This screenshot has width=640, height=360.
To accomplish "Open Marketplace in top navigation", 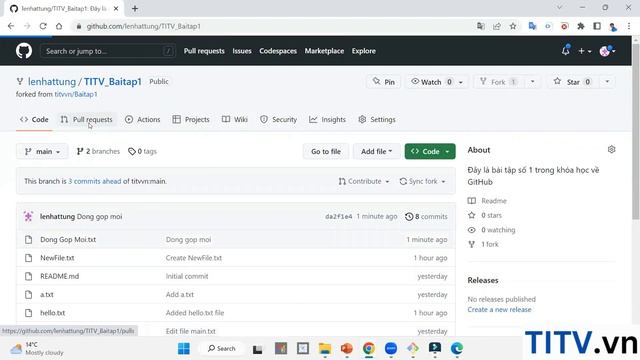I will point(324,51).
